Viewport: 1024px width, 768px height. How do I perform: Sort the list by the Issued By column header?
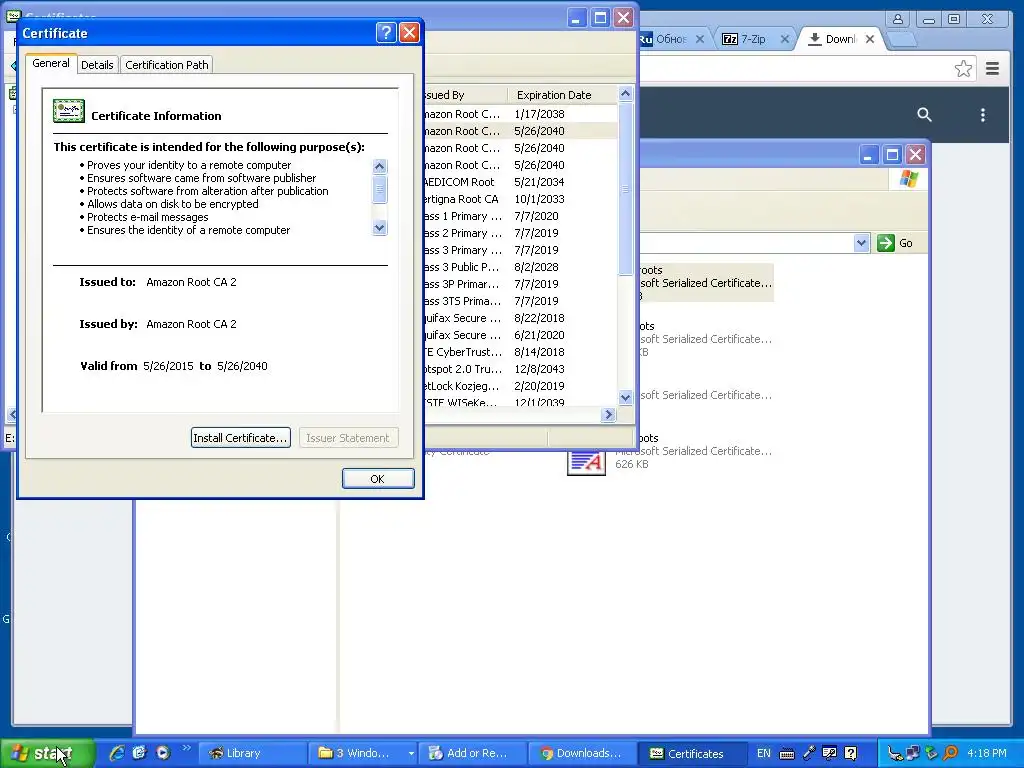465,95
